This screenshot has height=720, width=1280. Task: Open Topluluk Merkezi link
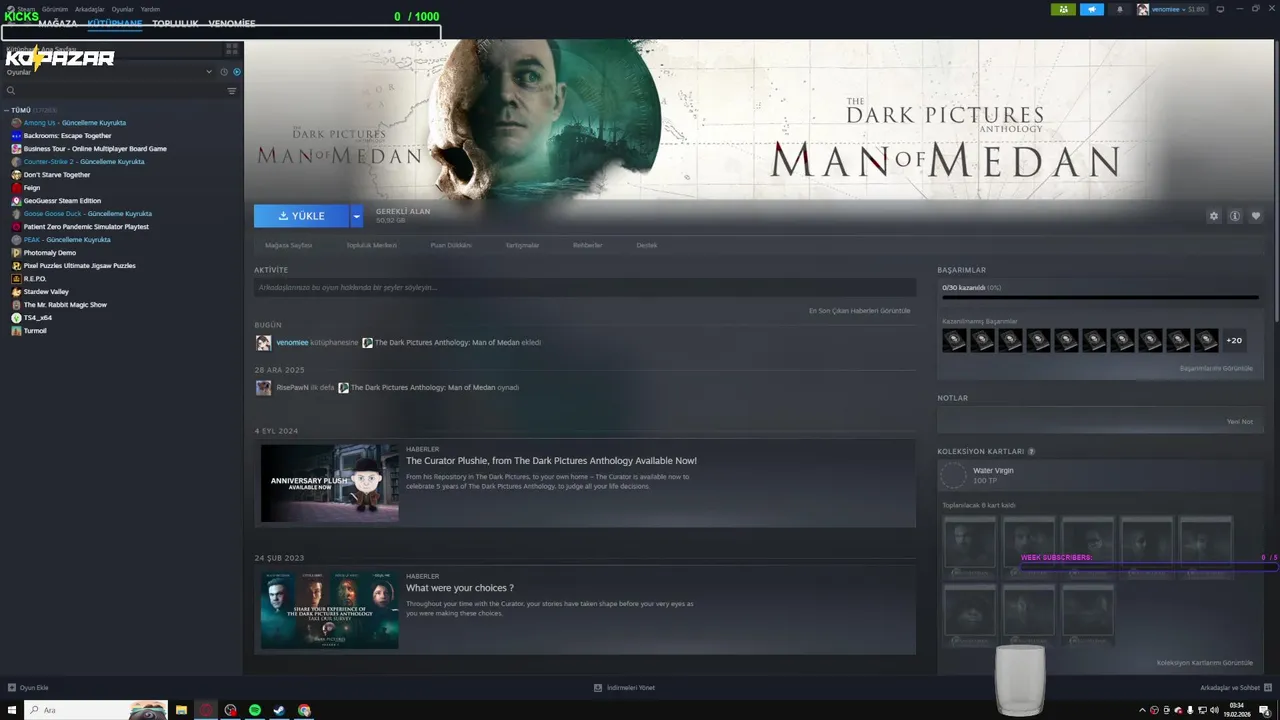(371, 245)
